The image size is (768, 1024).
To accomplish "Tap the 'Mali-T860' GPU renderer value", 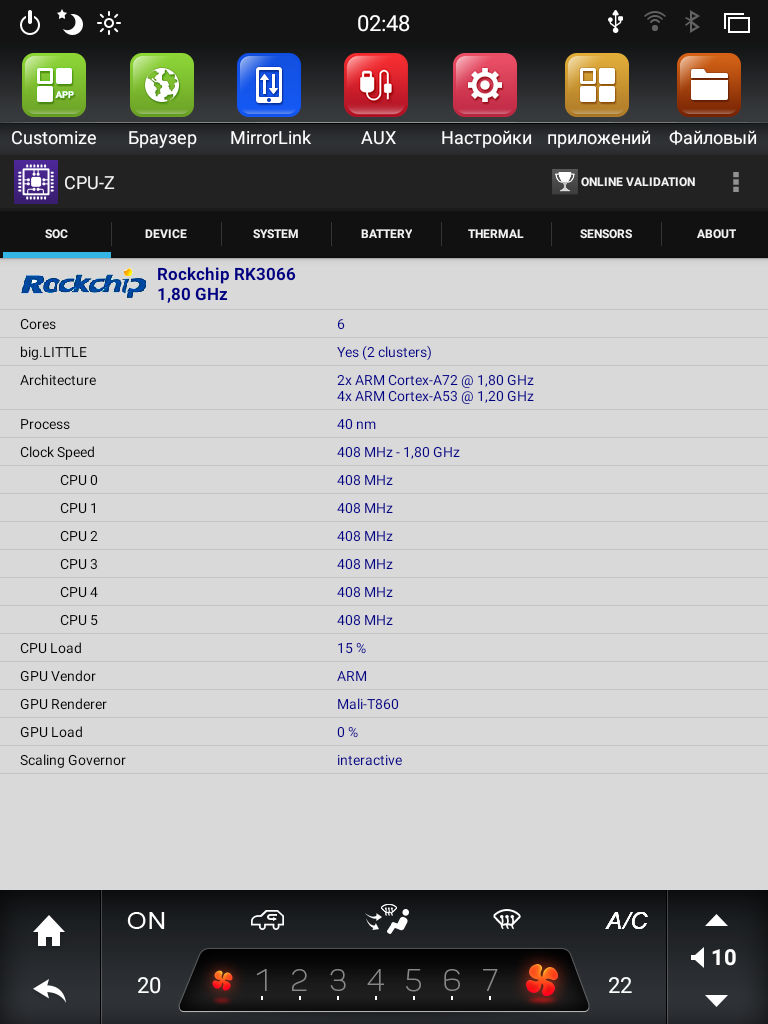I will coord(368,704).
